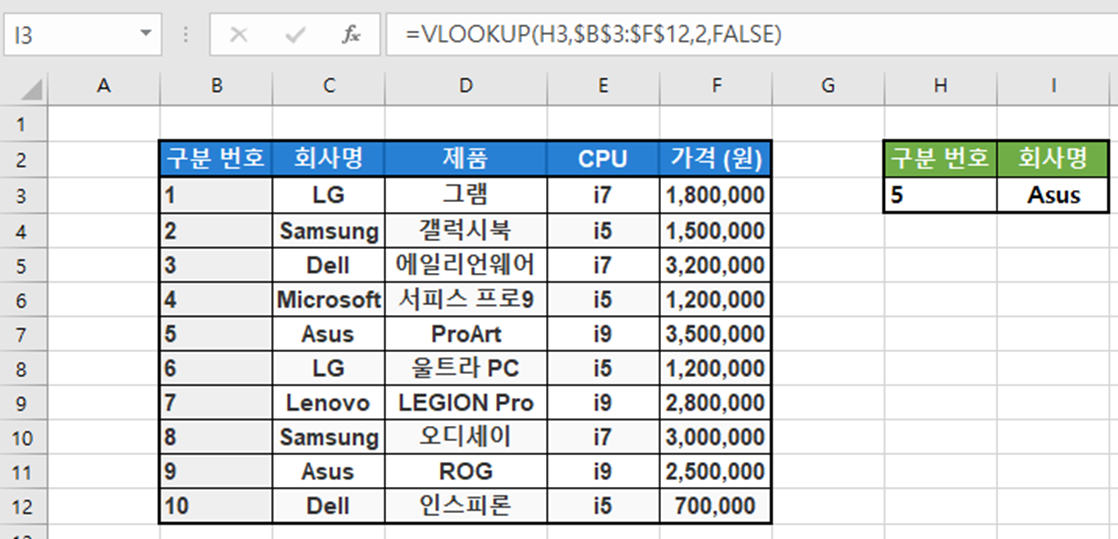Select result cell Asus in I3
The height and width of the screenshot is (539, 1118).
coord(1053,195)
